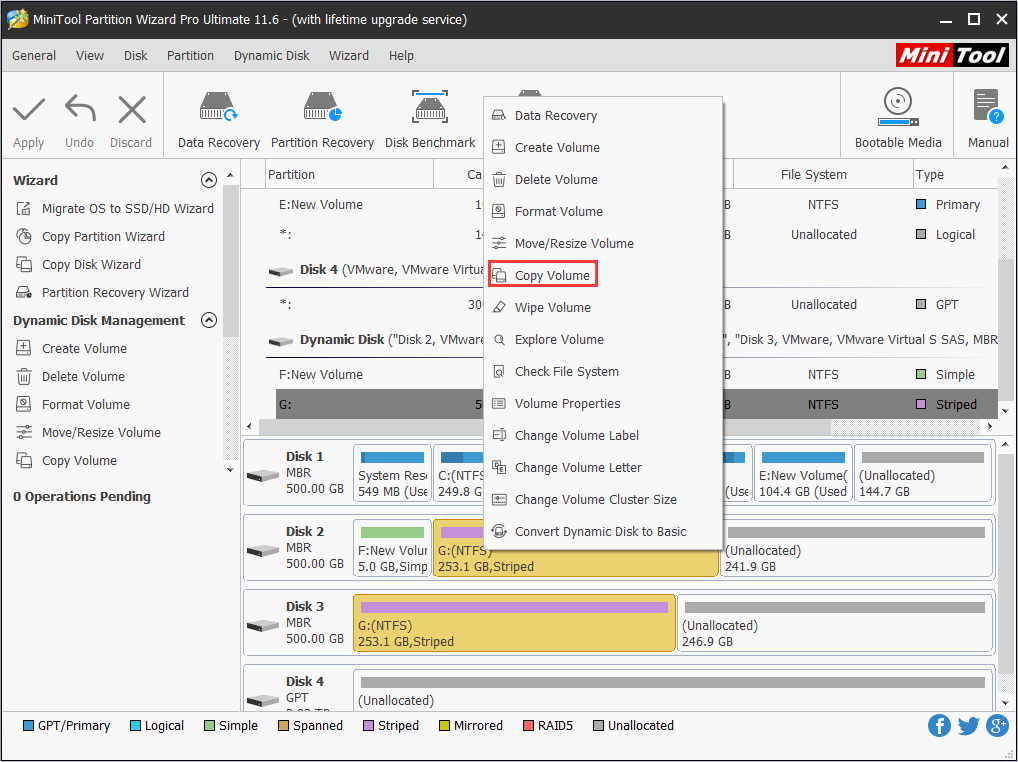Viewport: 1018px width, 762px height.
Task: Open the Facebook icon
Action: pyautogui.click(x=939, y=725)
